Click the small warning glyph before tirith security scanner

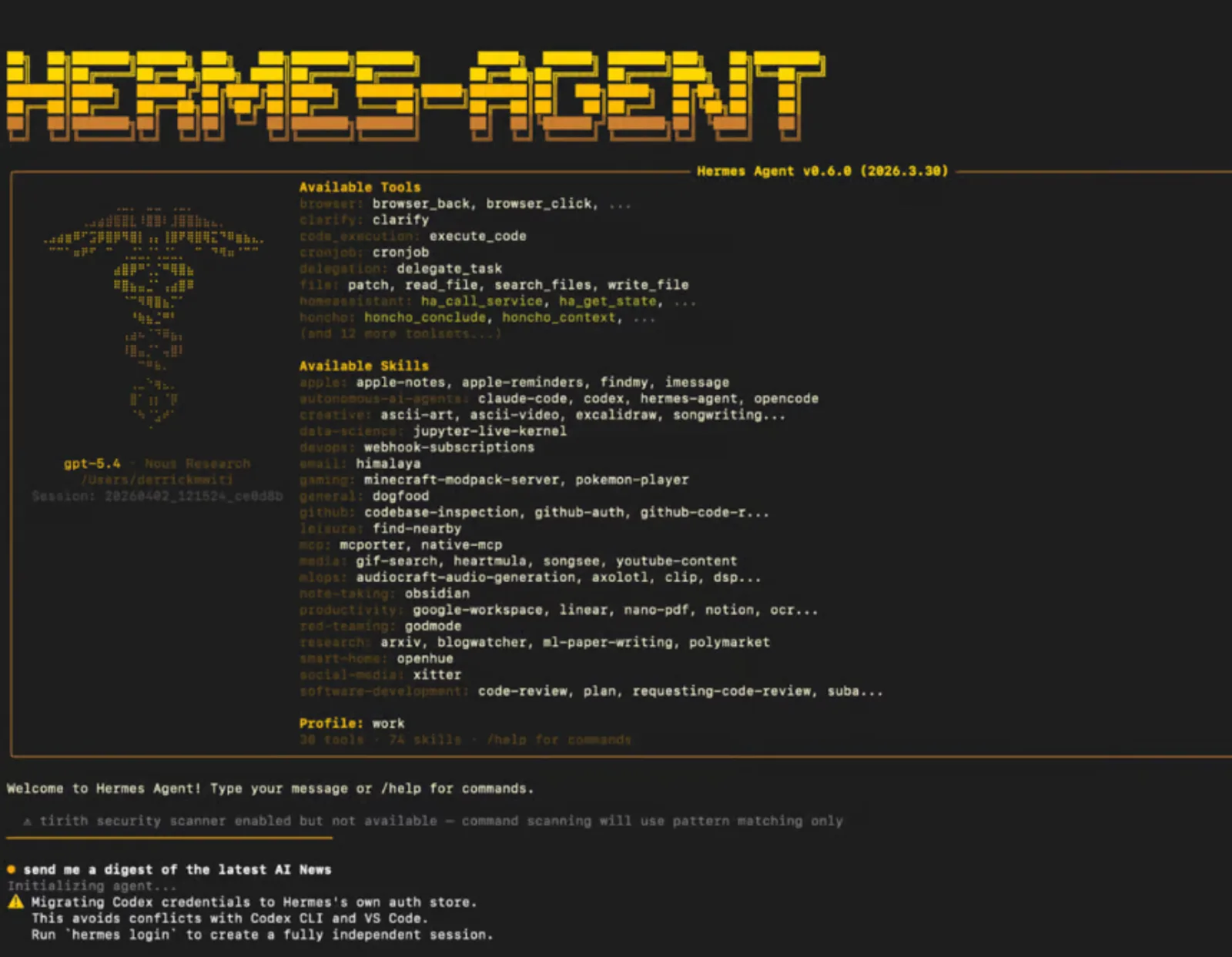(x=28, y=821)
